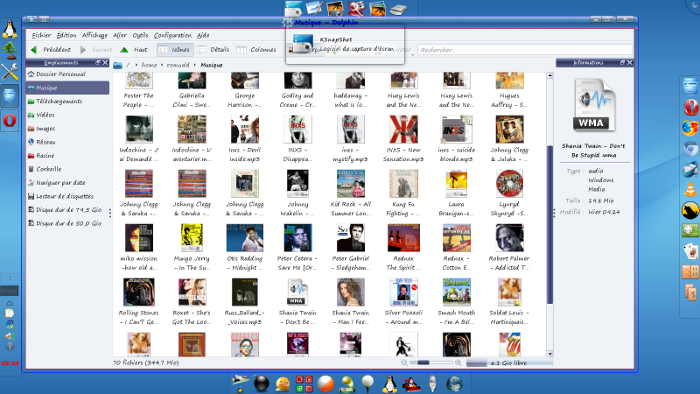The image size is (700, 394).
Task: Click the free disk space bar
Action: [x=509, y=363]
